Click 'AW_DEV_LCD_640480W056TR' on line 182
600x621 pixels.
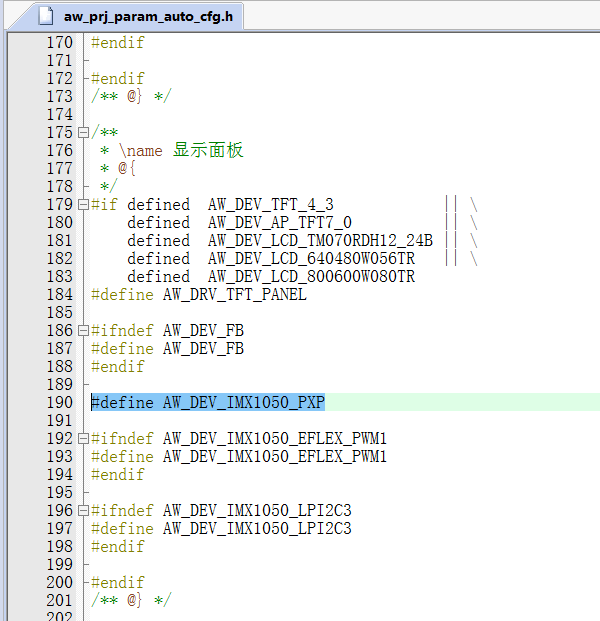click(x=311, y=259)
